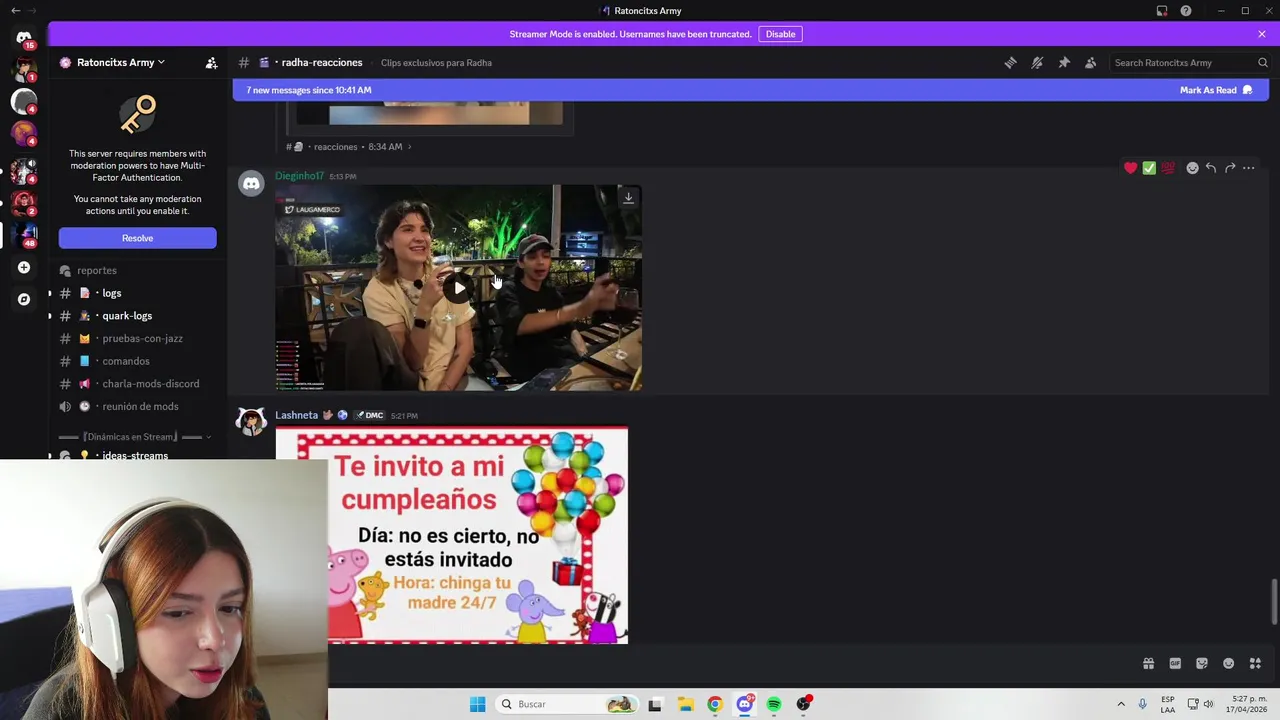Open Dieginho17 user profile name

coord(299,176)
